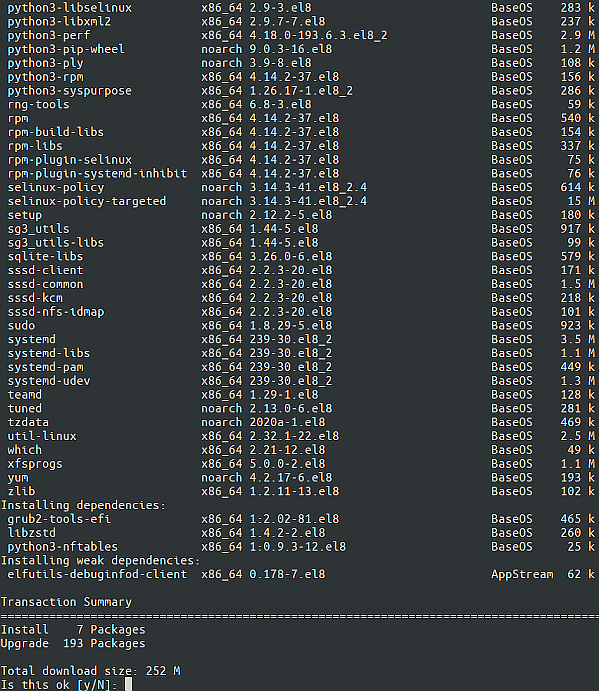Select the sssd-client package name

(x=45, y=270)
